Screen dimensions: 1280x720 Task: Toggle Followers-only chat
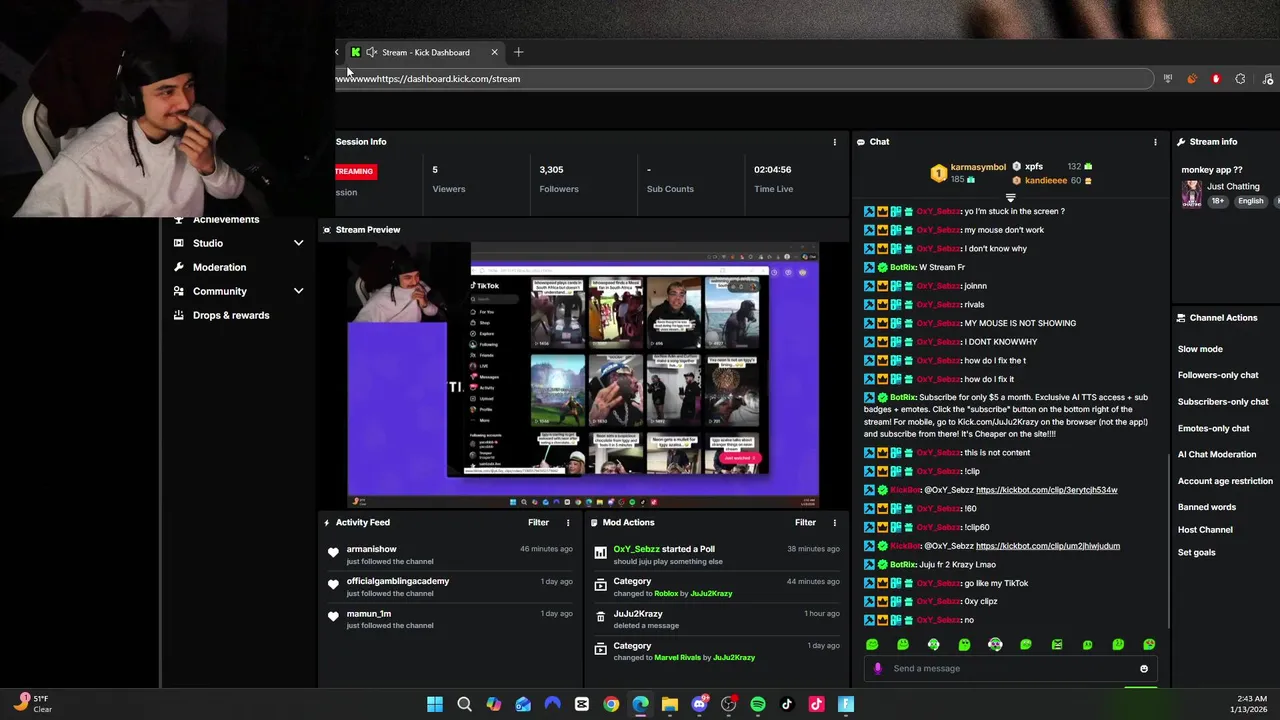pyautogui.click(x=1218, y=375)
